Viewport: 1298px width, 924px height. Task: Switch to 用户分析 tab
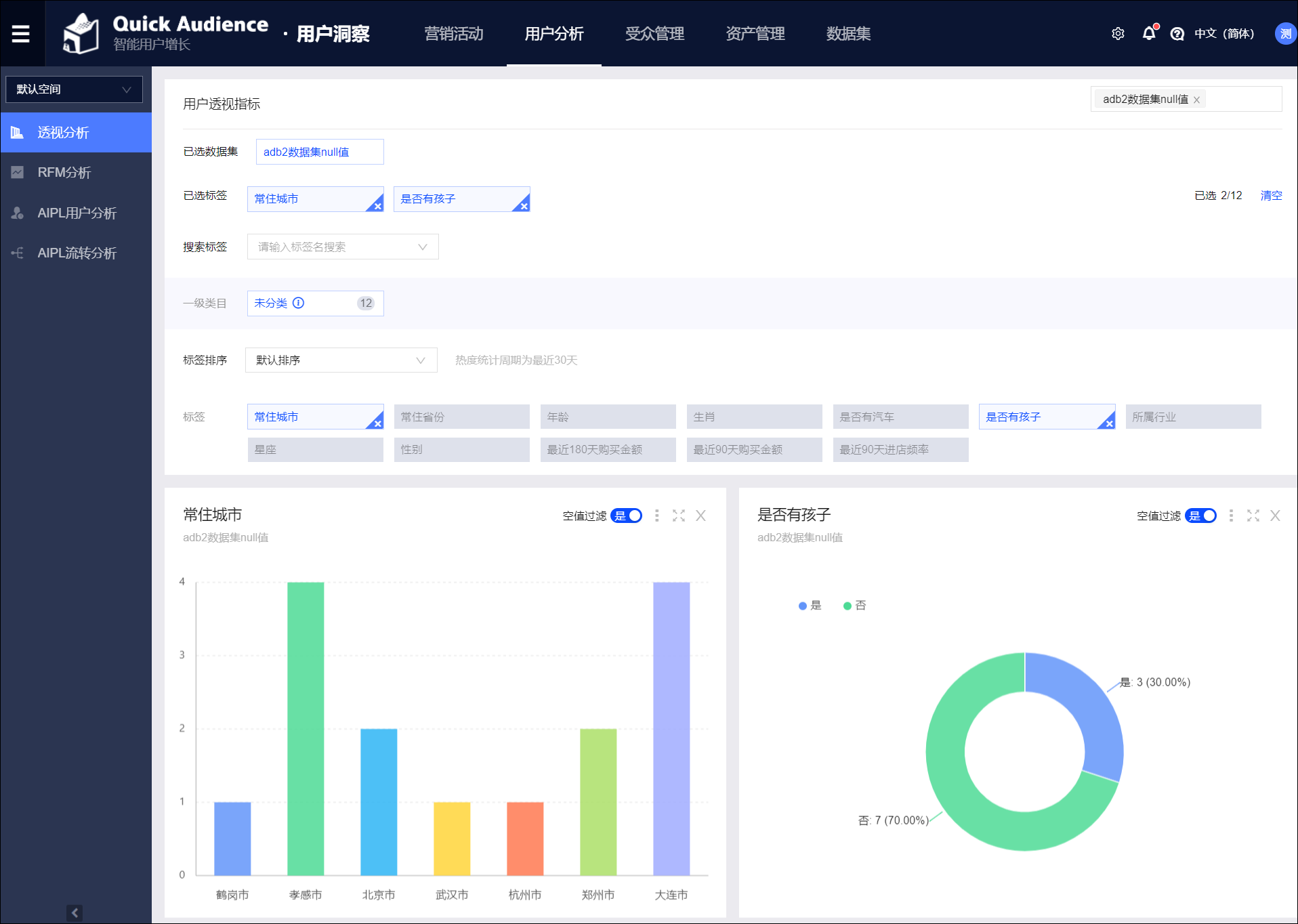[554, 33]
